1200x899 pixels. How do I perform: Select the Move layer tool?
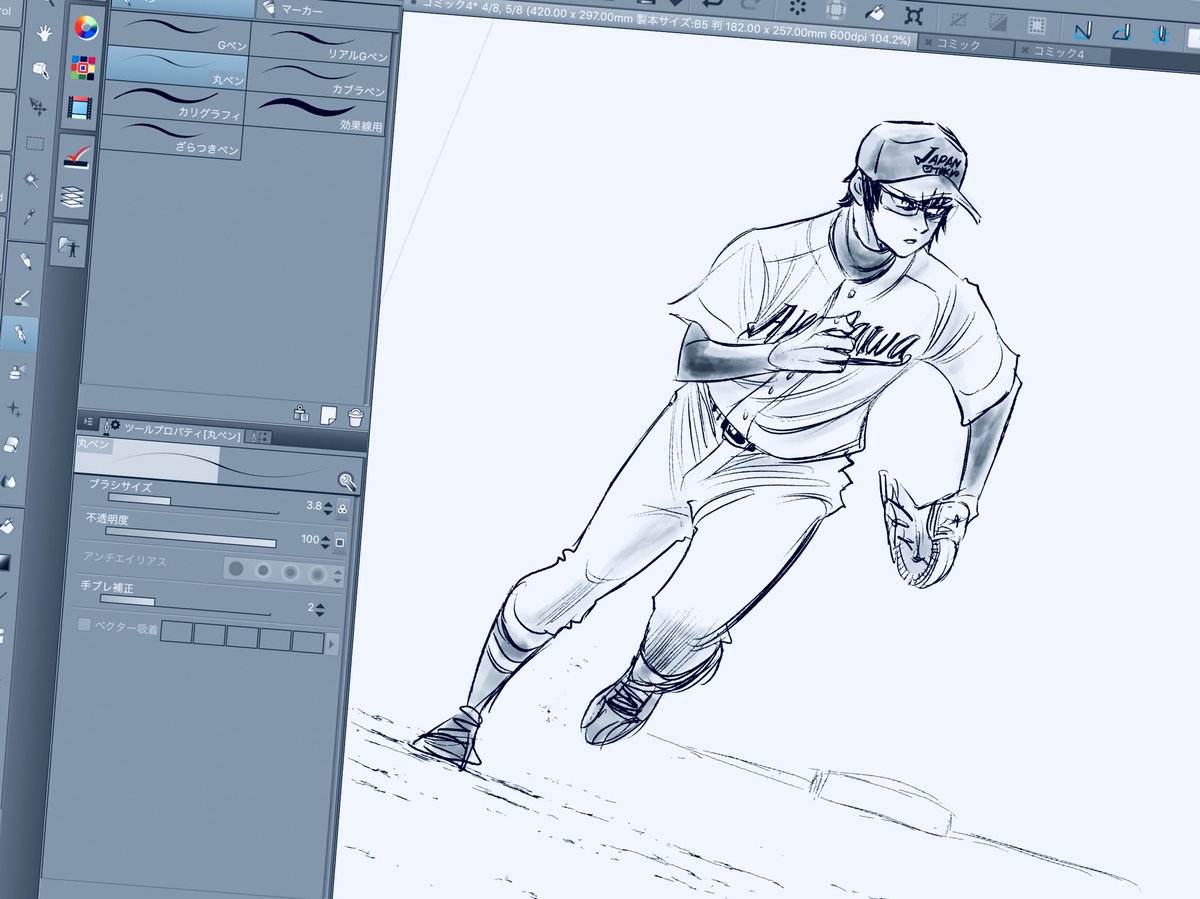coord(39,106)
